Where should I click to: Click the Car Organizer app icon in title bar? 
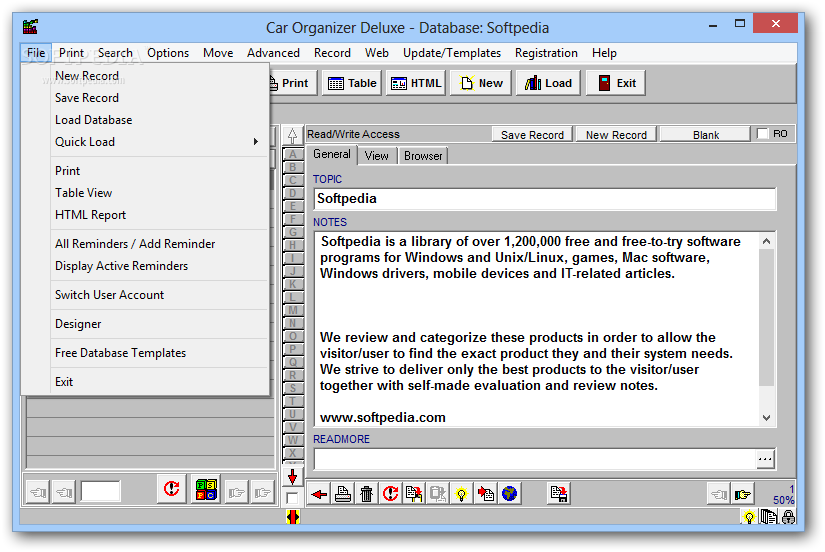click(31, 26)
